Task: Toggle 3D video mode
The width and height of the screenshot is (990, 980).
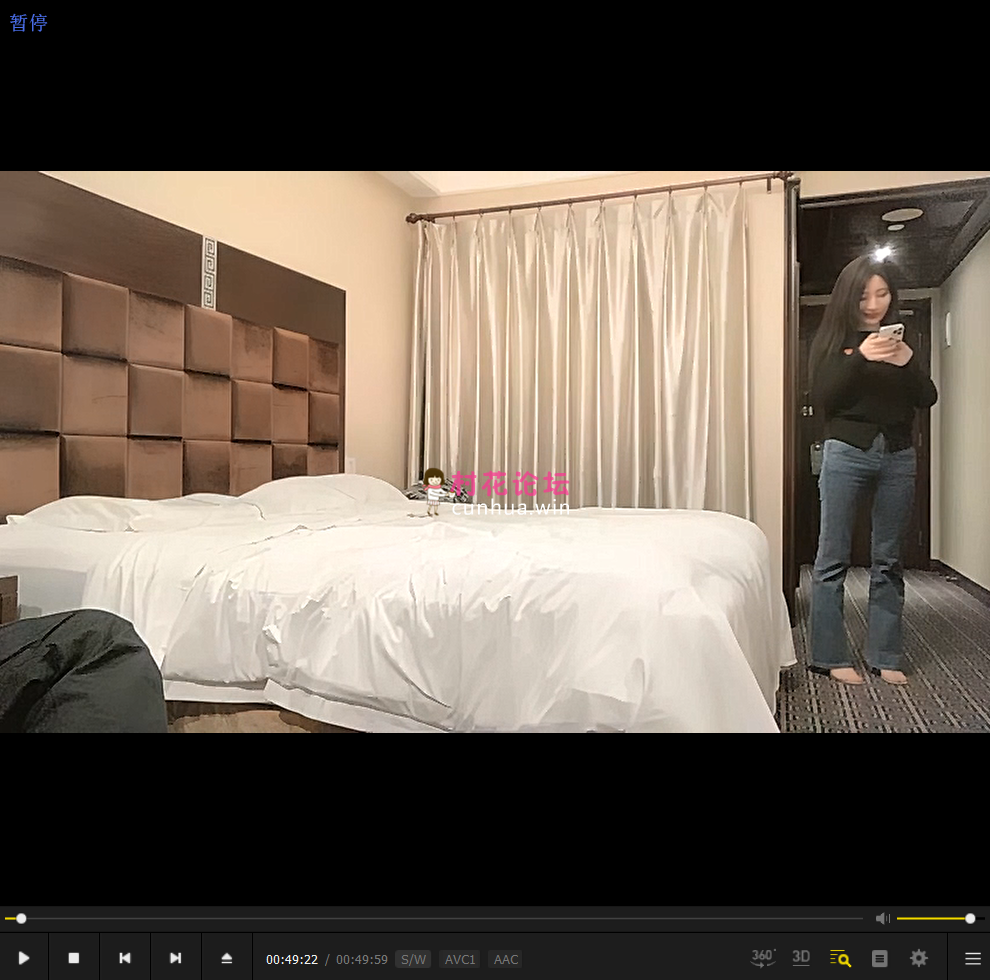Action: [801, 958]
